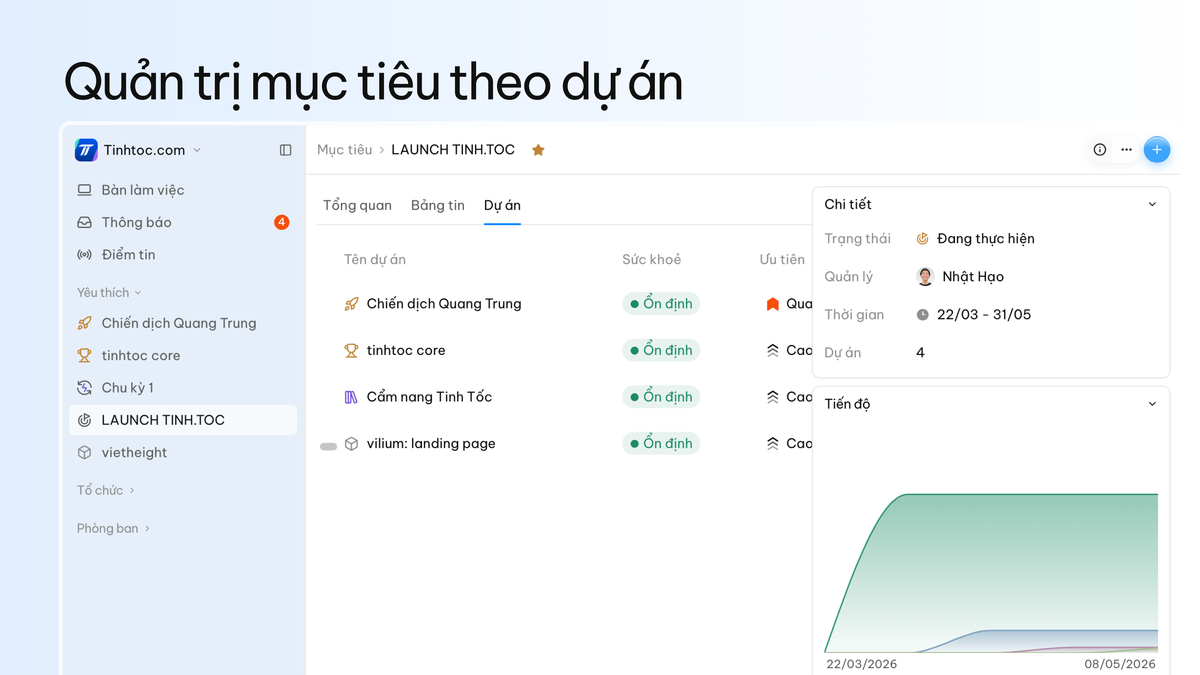Select the Dự án tab
The height and width of the screenshot is (675, 1200).
[x=502, y=205]
